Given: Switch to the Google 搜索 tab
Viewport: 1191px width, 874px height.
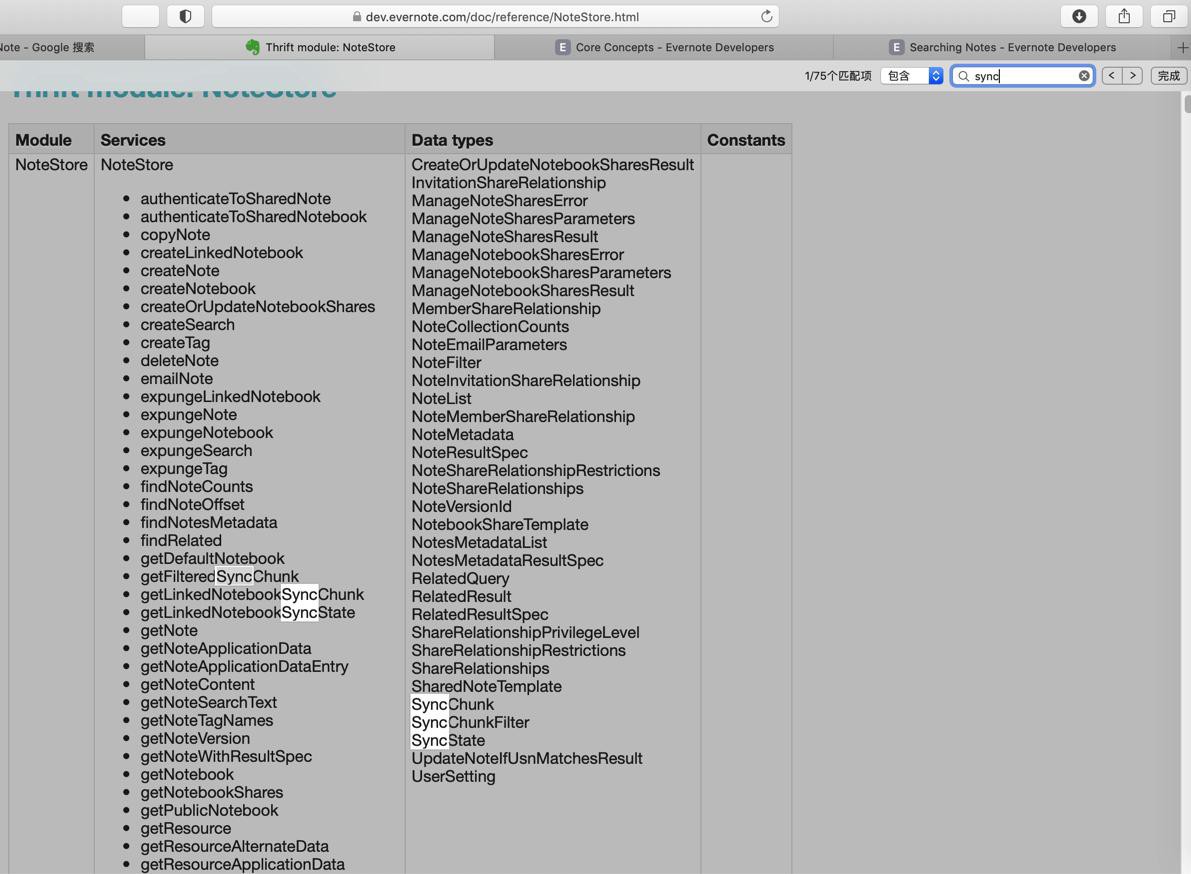Looking at the screenshot, I should point(71,47).
